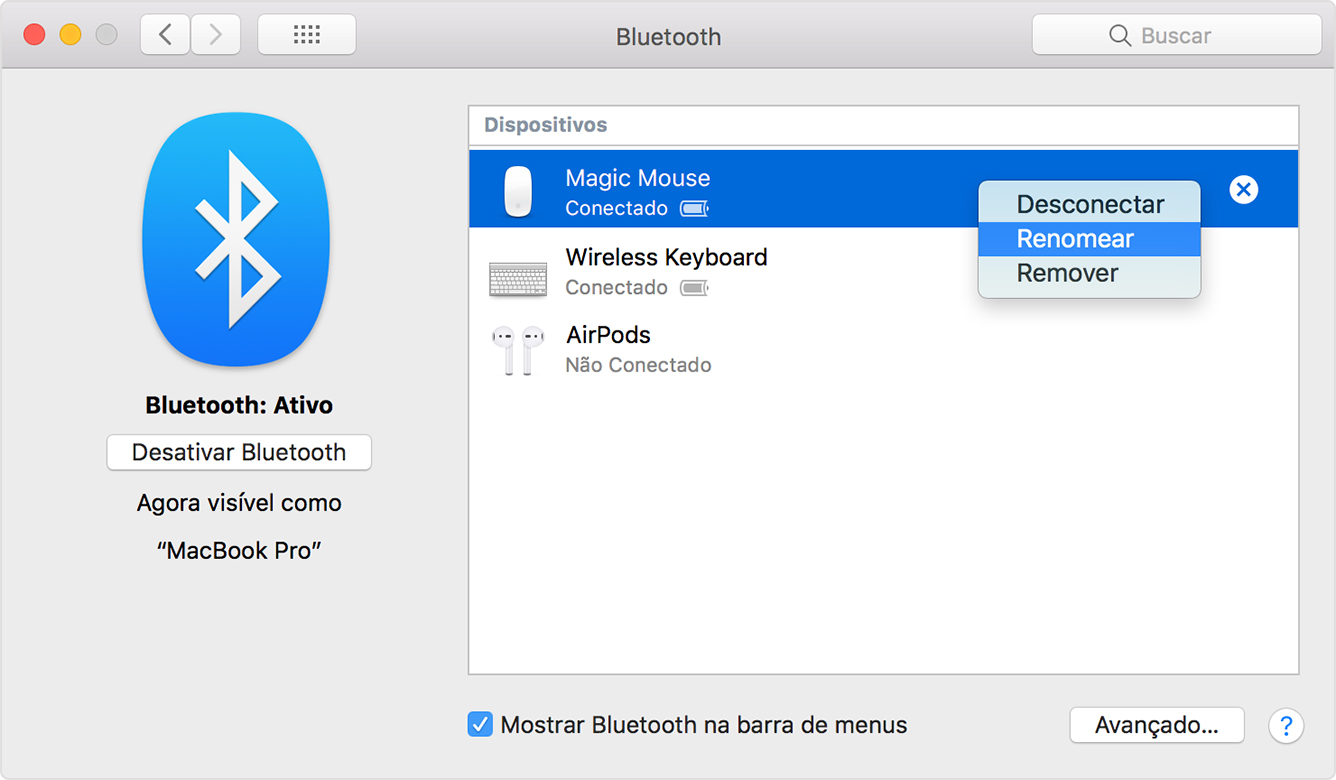
Task: Click the Wireless Keyboard battery indicator
Action: pos(694,288)
